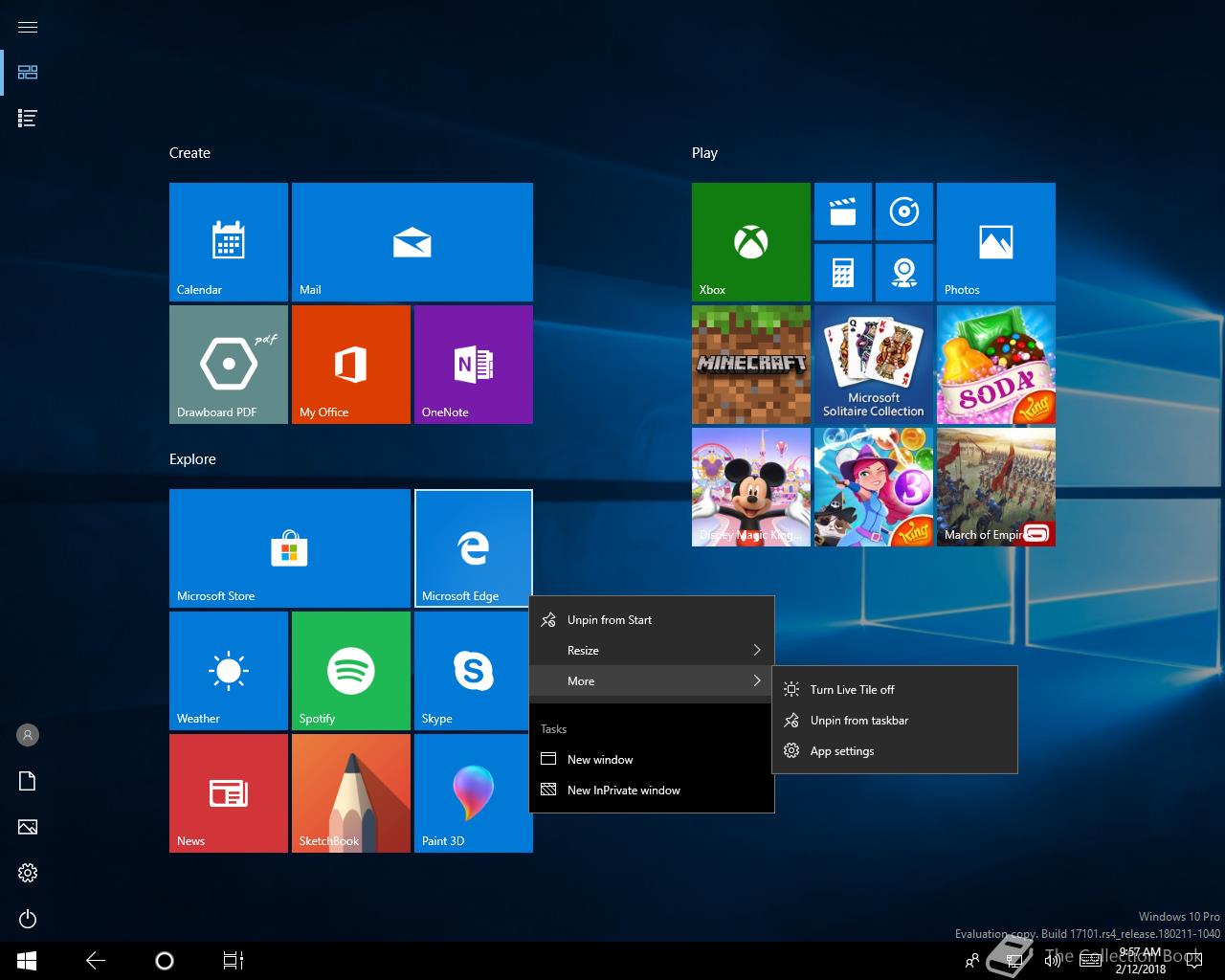Open the Microsoft Store tile

[x=290, y=548]
